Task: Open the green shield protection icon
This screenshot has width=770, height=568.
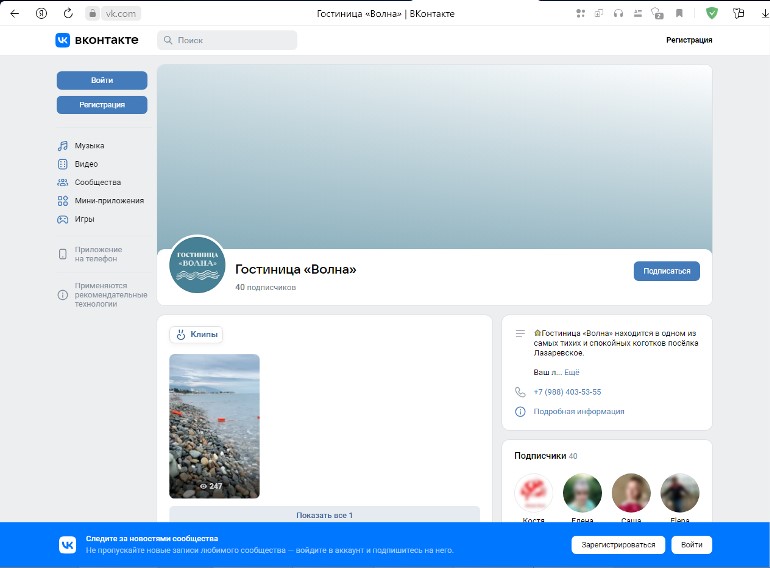Action: [x=712, y=14]
